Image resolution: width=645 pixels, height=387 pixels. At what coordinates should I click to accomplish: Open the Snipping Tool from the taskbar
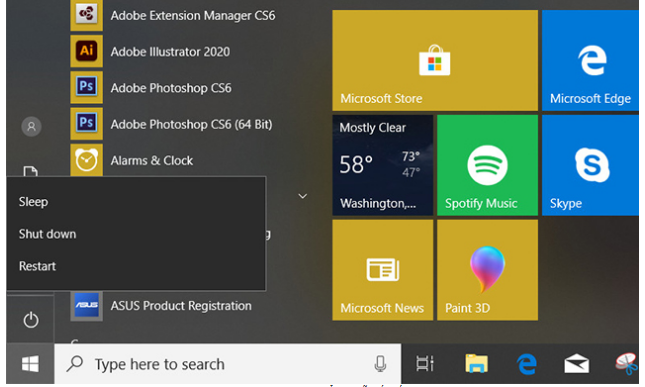[626, 364]
